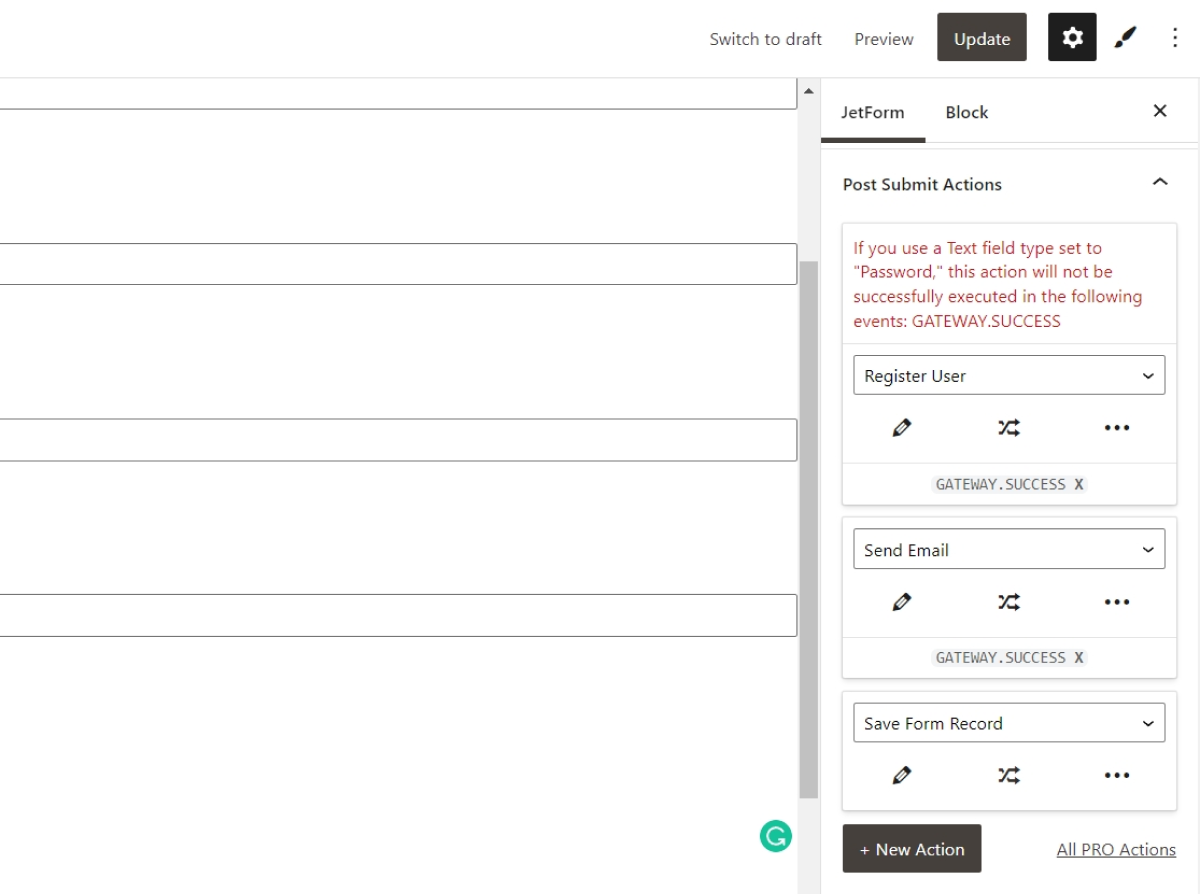Edit the Register User action with pencil icon
This screenshot has height=894, width=1200.
(x=901, y=428)
